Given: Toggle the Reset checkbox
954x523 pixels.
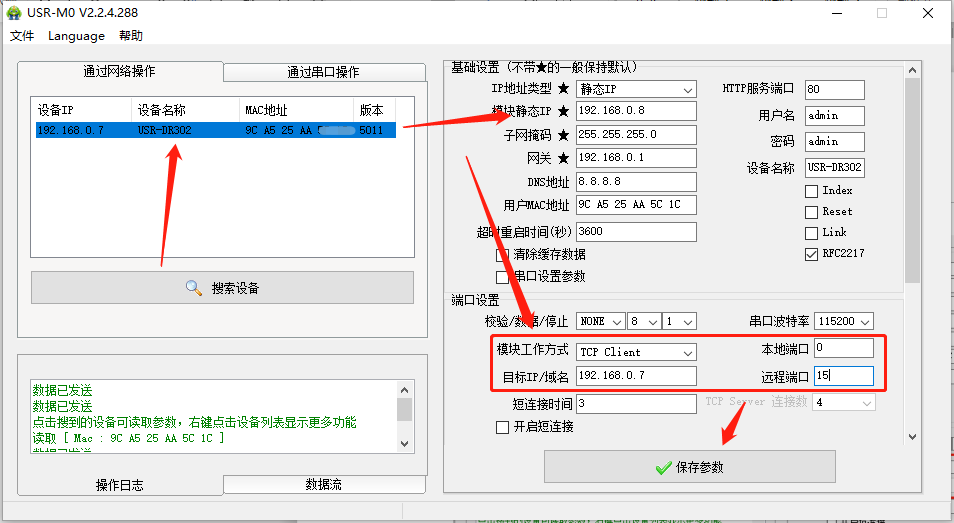Looking at the screenshot, I should (811, 212).
